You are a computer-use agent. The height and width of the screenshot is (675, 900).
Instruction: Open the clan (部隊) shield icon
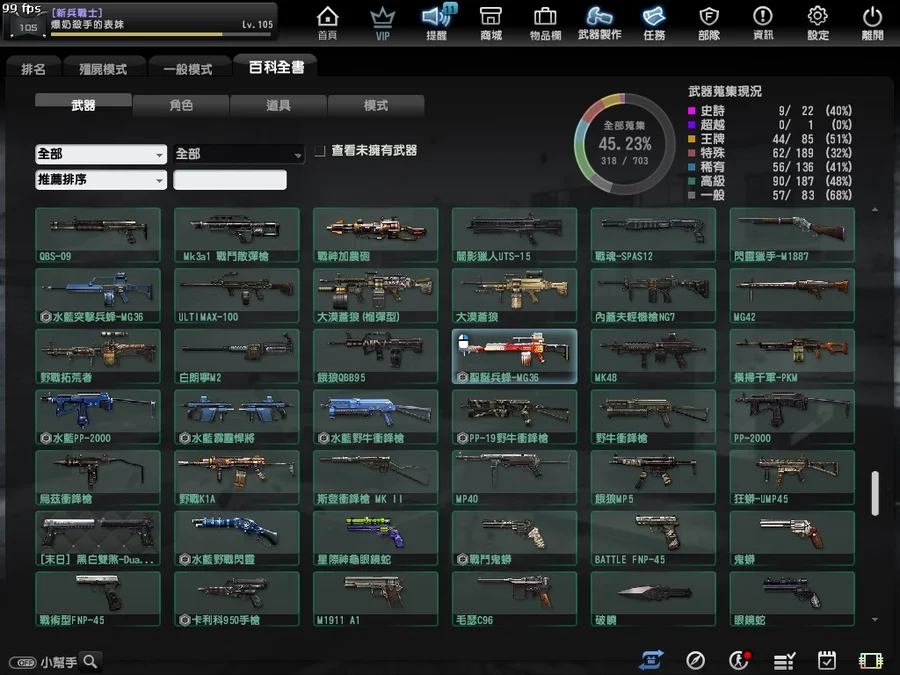[x=709, y=23]
